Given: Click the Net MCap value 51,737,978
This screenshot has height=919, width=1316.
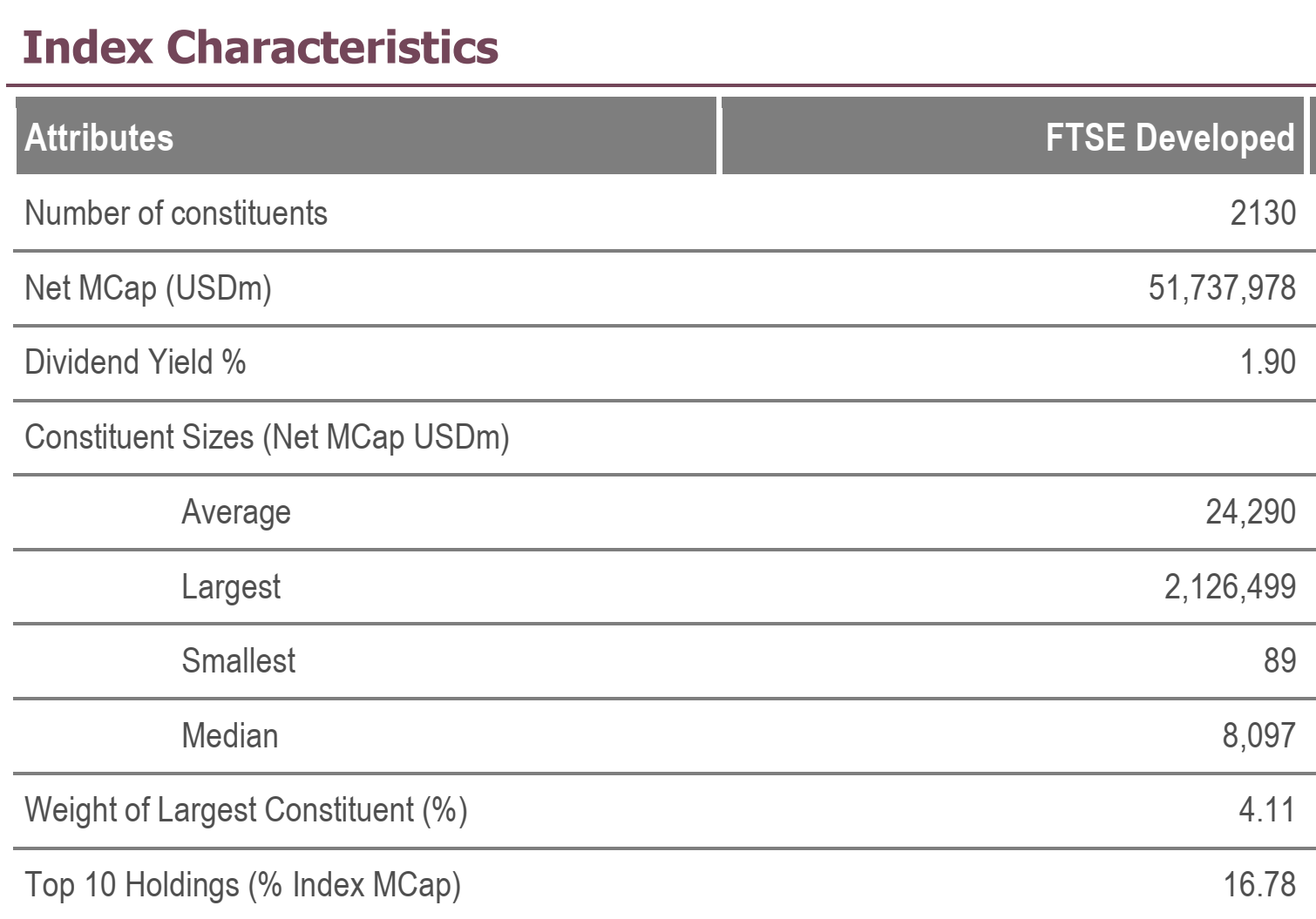Looking at the screenshot, I should (x=1221, y=288).
